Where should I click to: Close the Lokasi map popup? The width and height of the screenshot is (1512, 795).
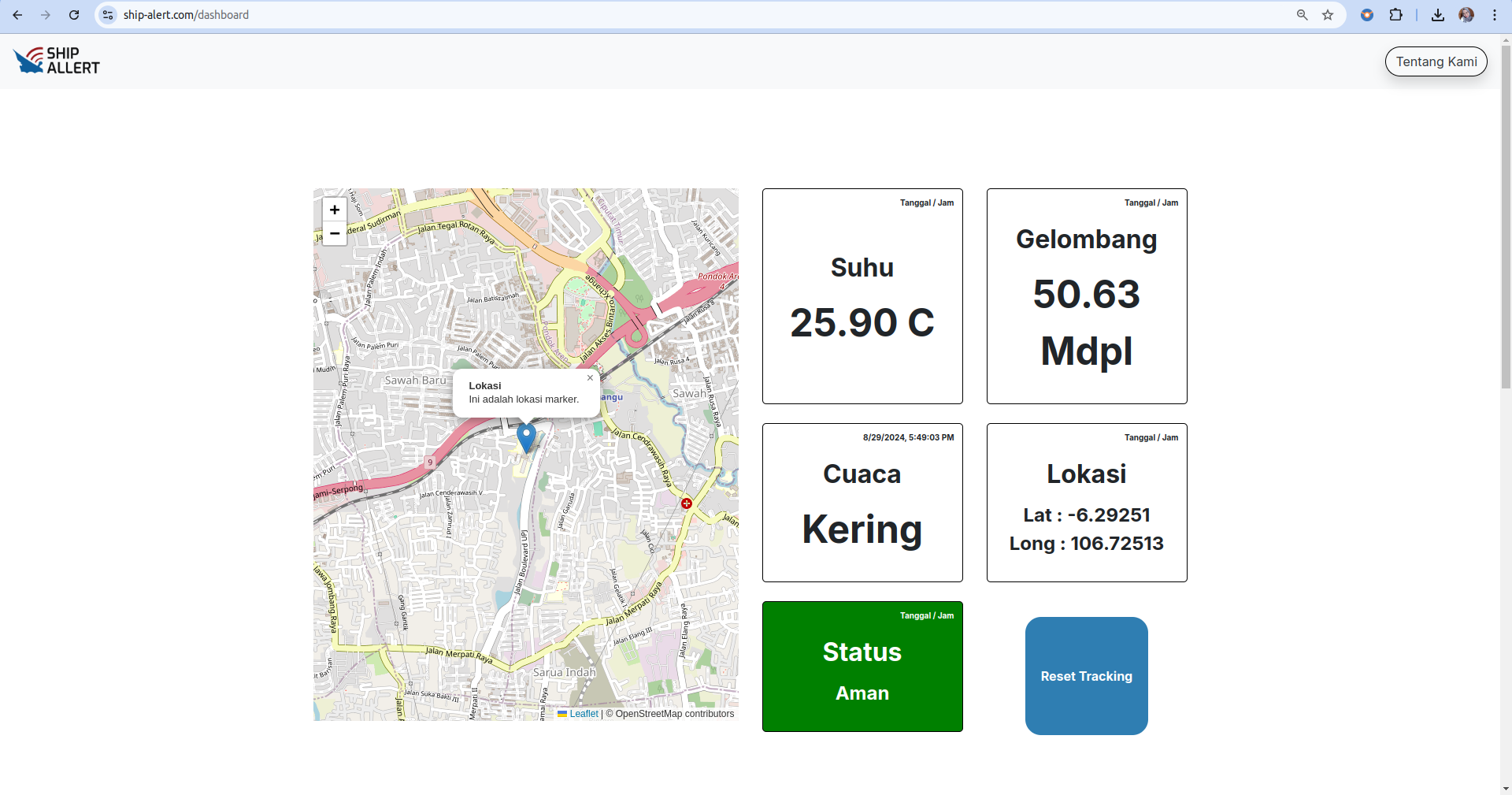tap(590, 378)
